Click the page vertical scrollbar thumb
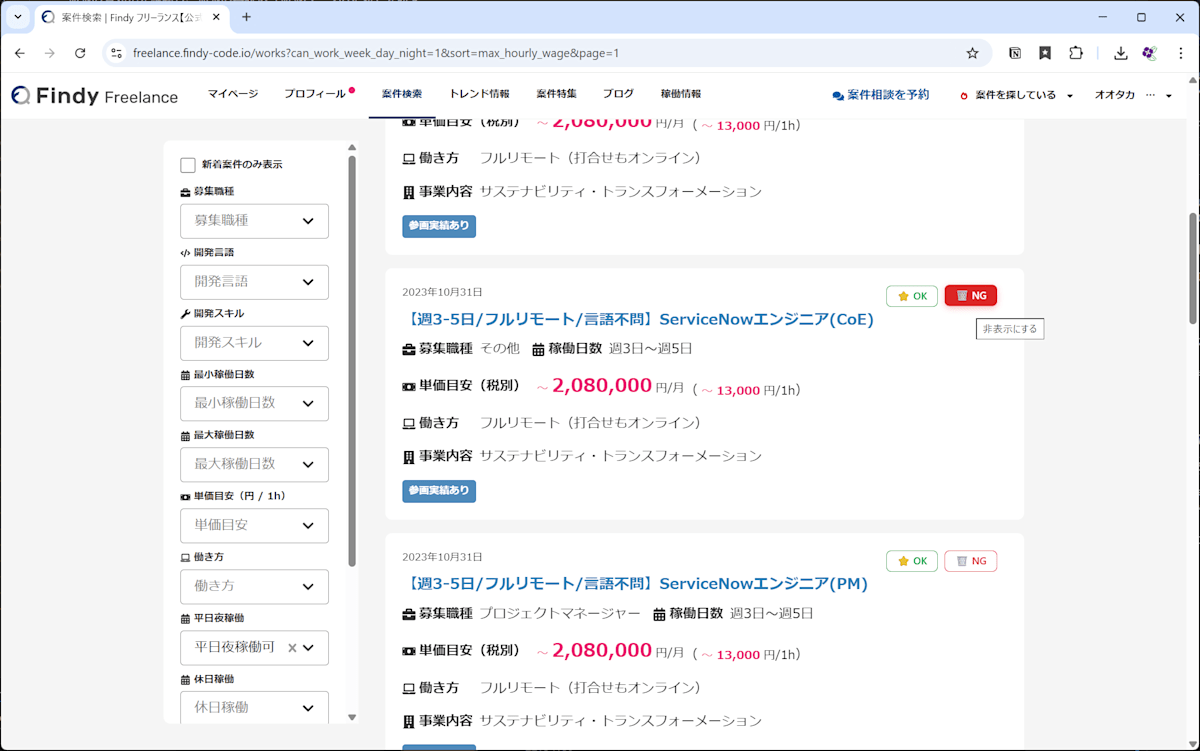The width and height of the screenshot is (1200, 751). pyautogui.click(x=1192, y=267)
